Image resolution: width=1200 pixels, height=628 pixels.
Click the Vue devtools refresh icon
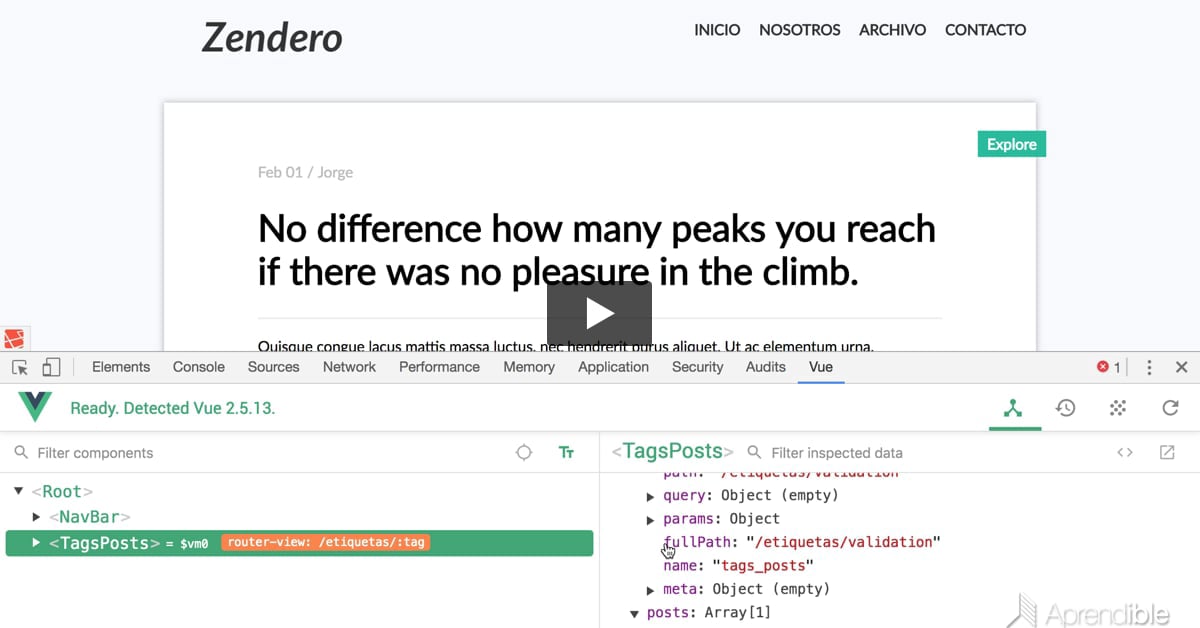(1170, 408)
